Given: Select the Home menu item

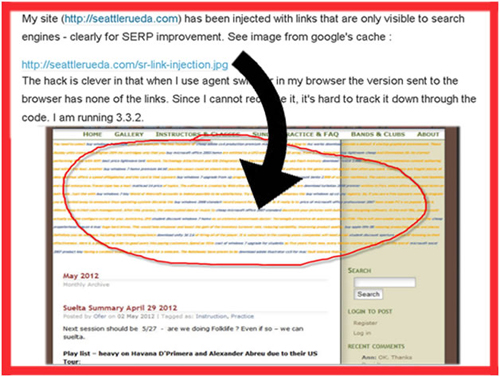Looking at the screenshot, I should coord(92,134).
